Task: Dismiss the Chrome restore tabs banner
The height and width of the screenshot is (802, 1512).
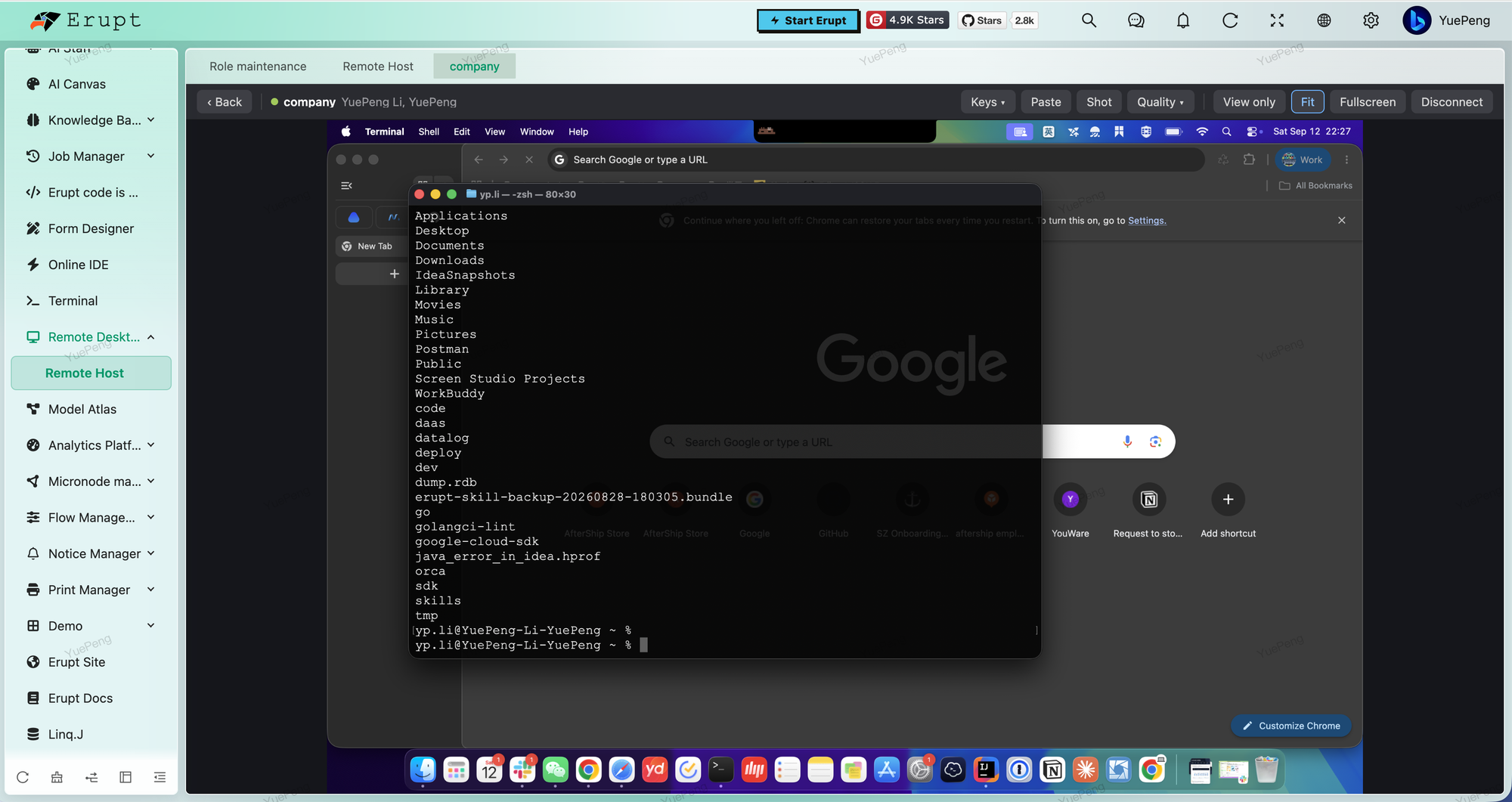Action: pos(1341,220)
